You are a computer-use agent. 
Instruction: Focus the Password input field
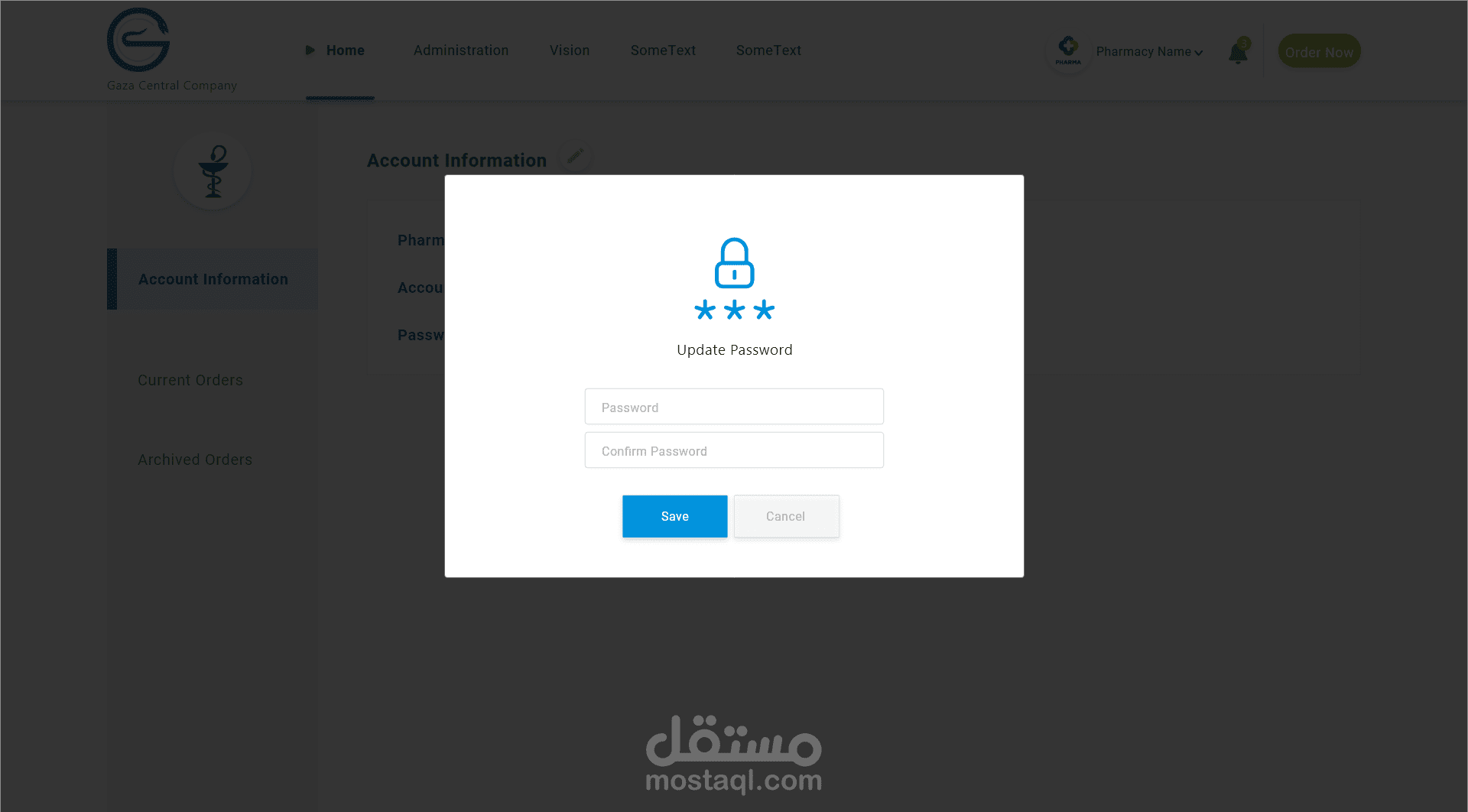click(x=734, y=407)
